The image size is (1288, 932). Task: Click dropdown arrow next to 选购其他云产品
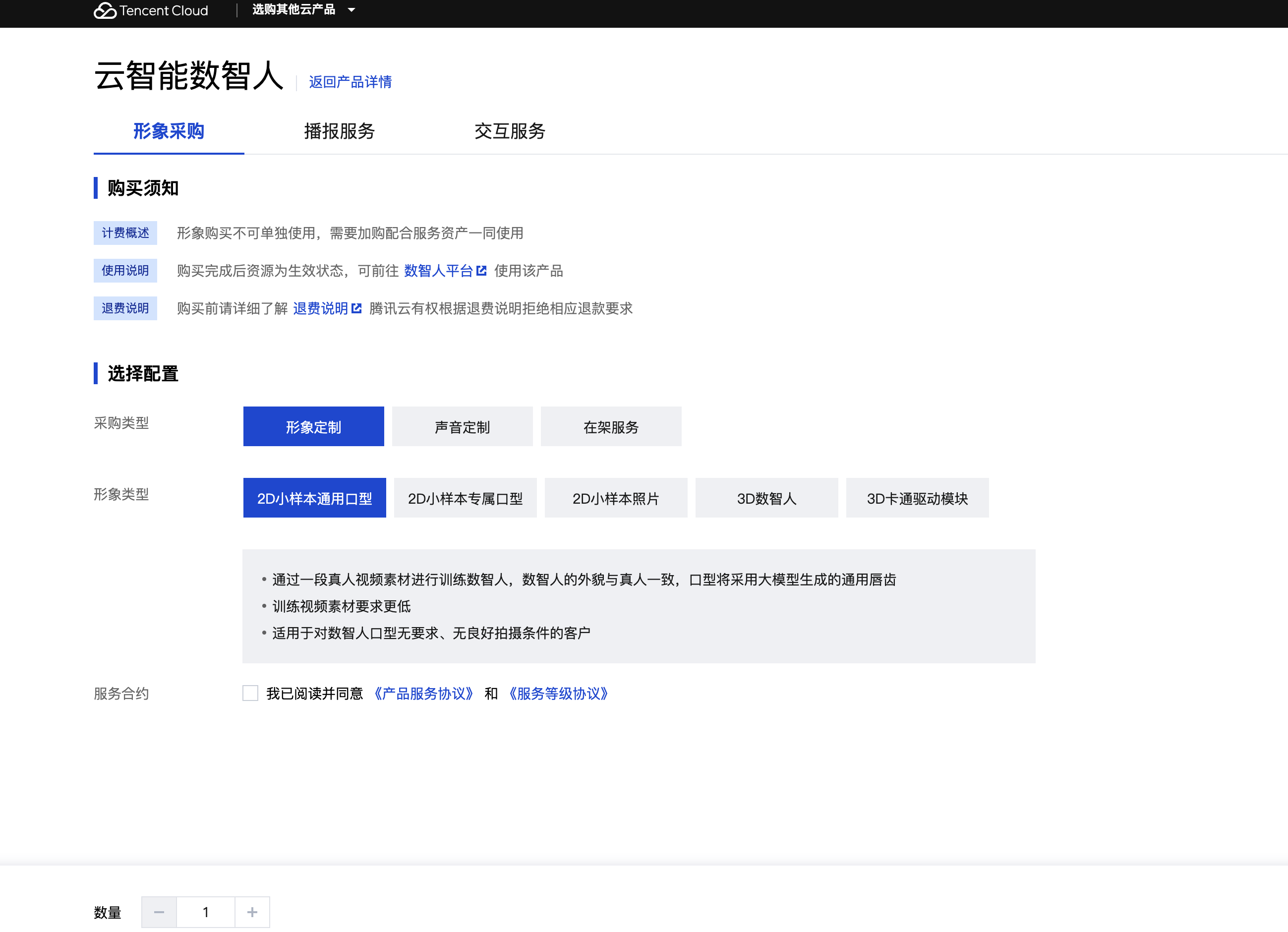(351, 9)
